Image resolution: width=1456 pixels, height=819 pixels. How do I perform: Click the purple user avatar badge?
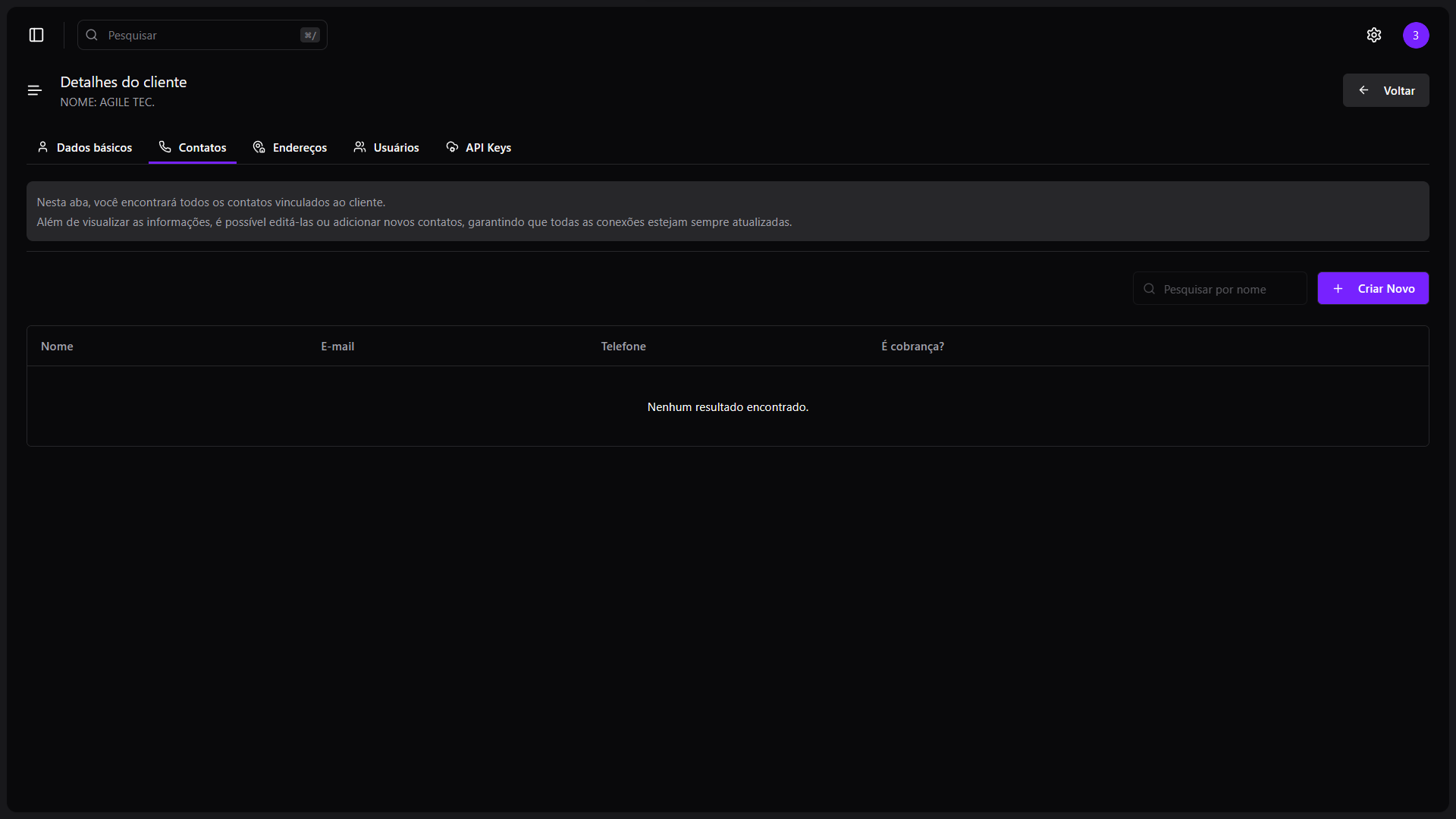[1416, 35]
